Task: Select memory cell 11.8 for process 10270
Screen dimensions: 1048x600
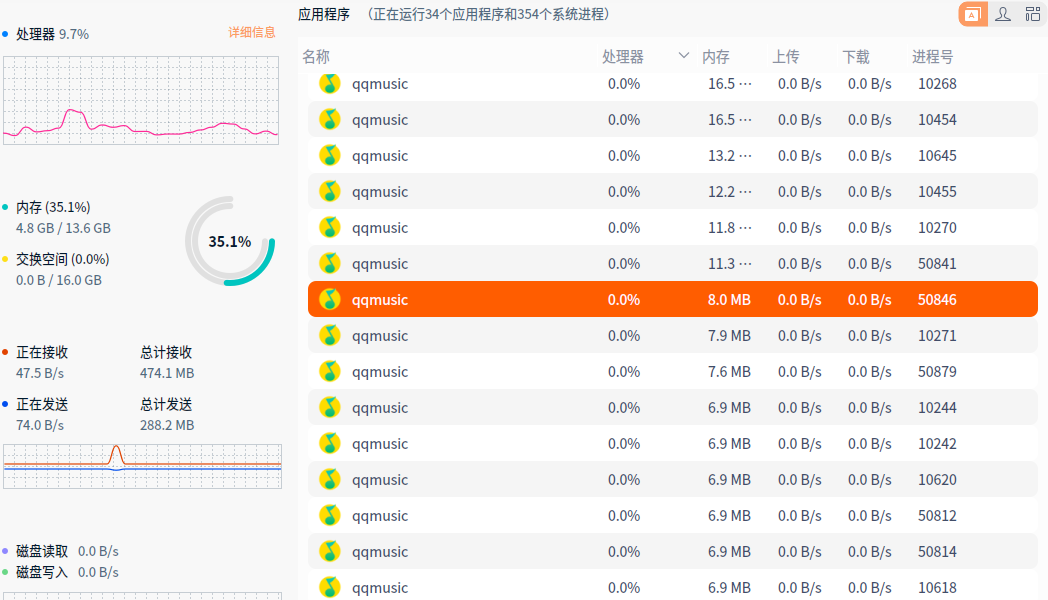Action: click(x=730, y=228)
